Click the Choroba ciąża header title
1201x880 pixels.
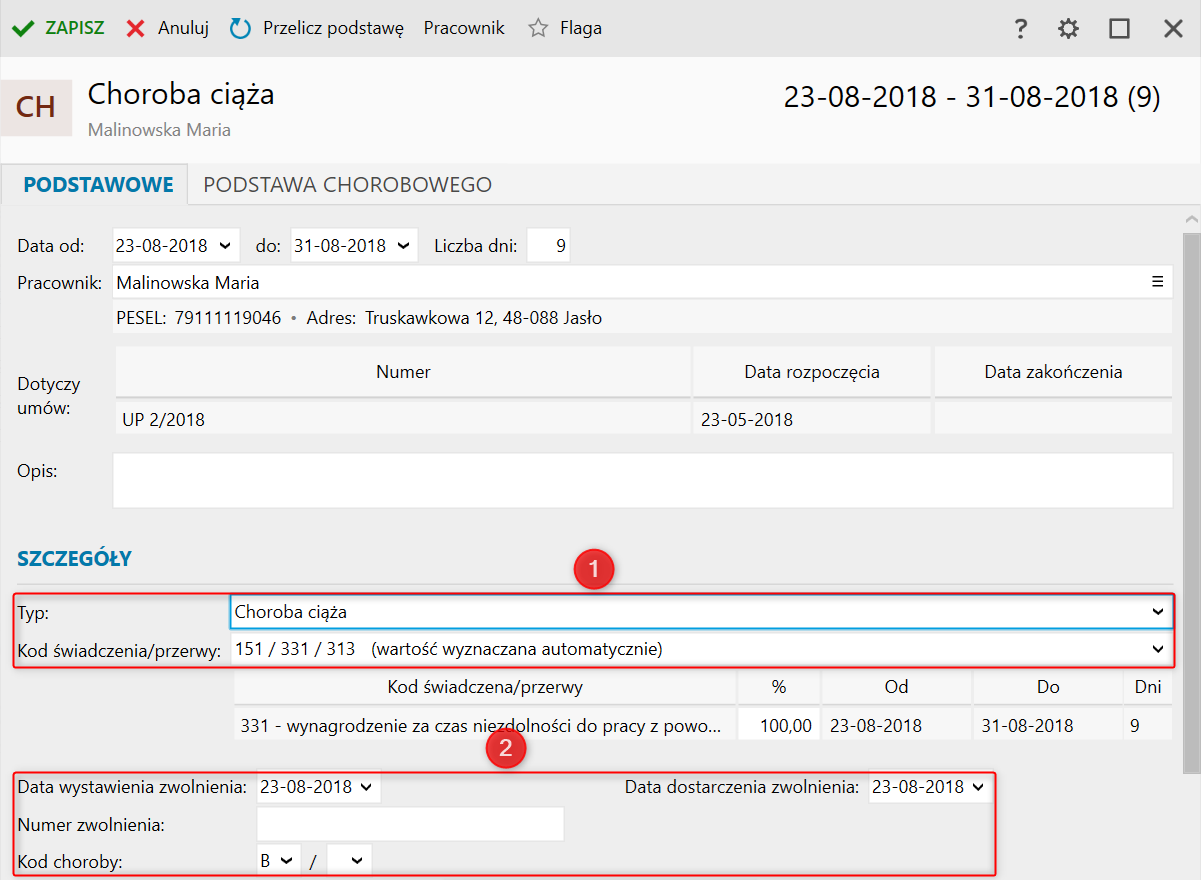[x=181, y=94]
